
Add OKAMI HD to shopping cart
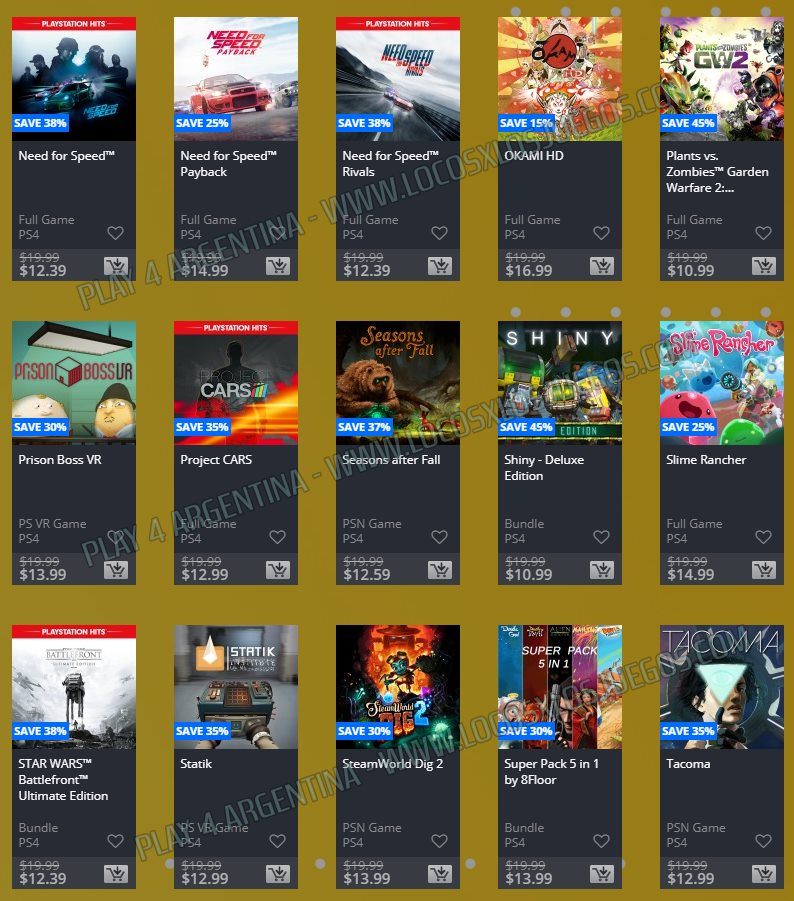click(602, 266)
